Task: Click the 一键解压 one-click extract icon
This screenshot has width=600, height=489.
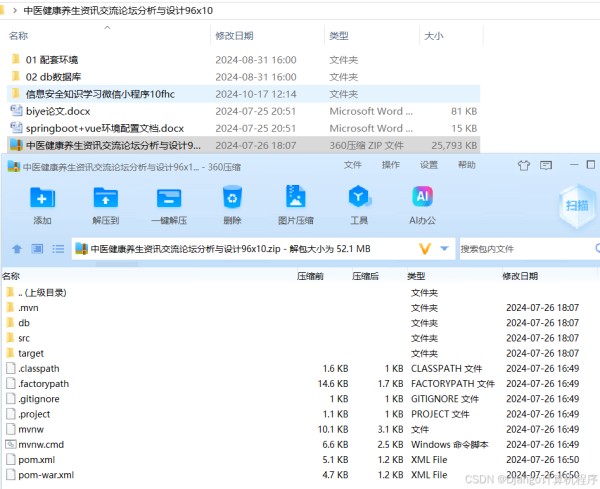Action: [x=169, y=198]
